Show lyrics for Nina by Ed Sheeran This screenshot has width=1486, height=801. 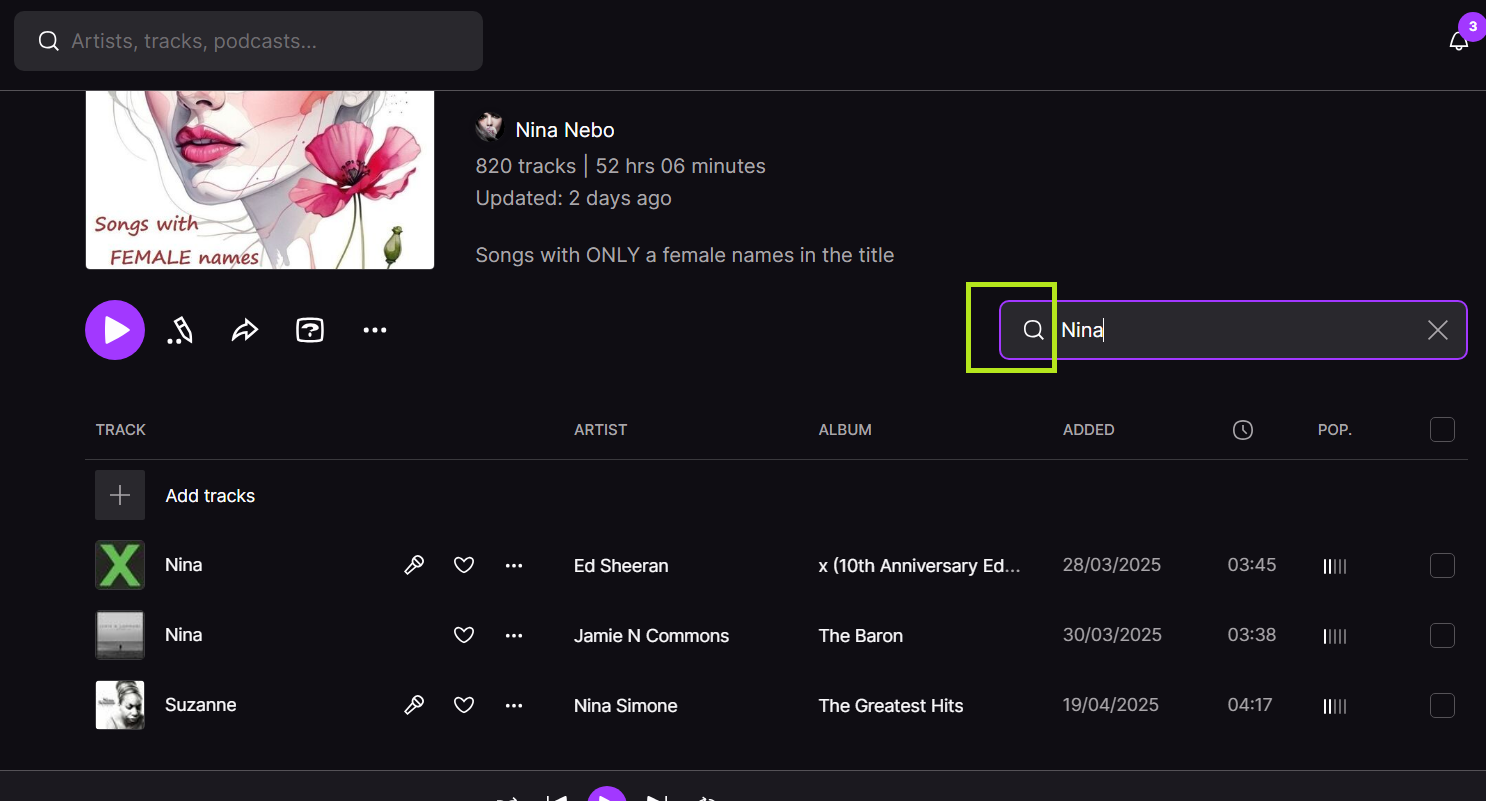(414, 565)
